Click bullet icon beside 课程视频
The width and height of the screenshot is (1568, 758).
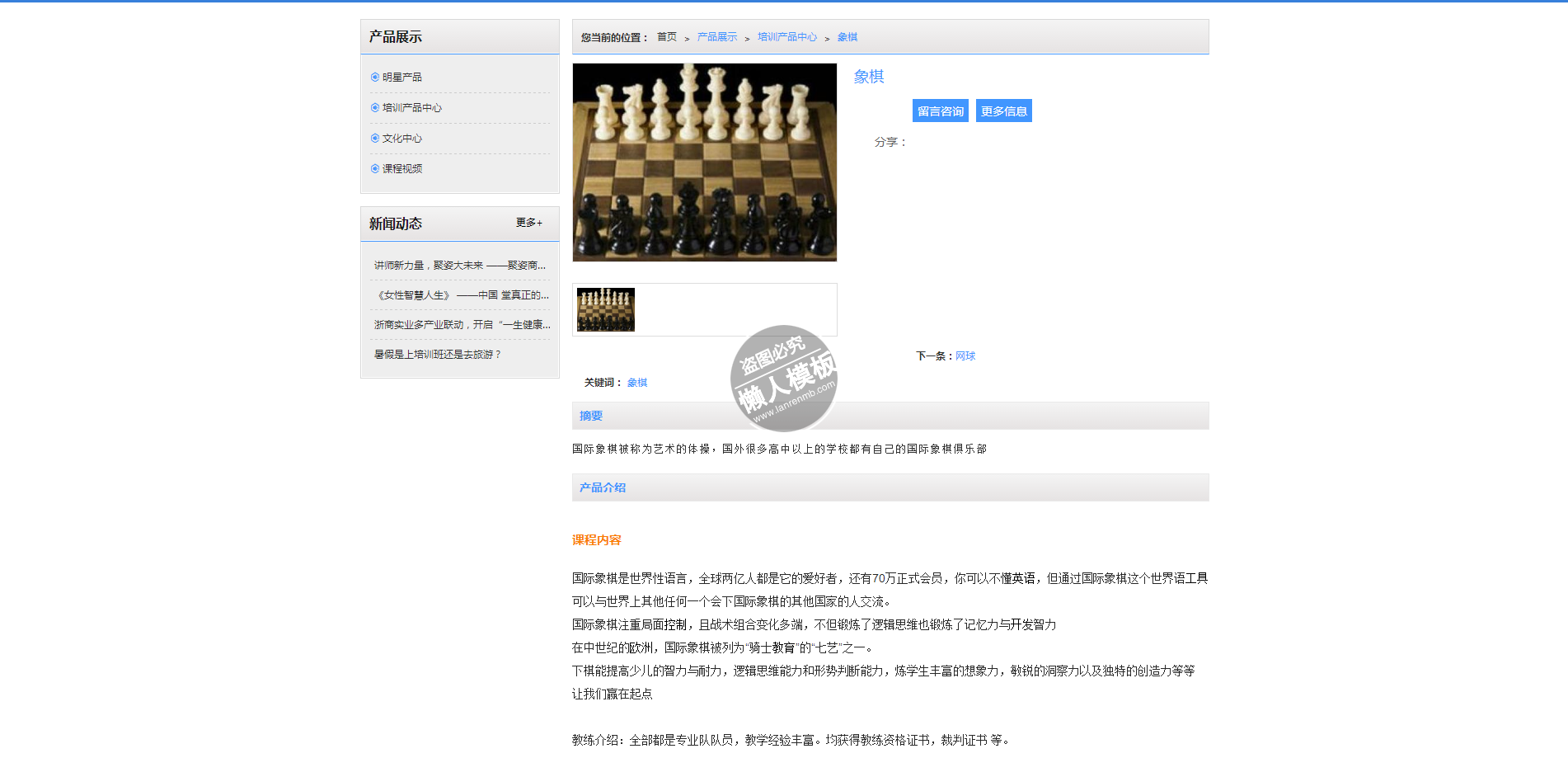375,169
